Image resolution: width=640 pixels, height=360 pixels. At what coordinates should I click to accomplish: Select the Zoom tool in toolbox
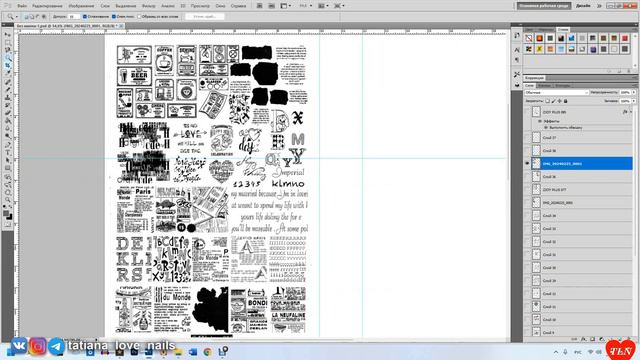click(x=8, y=200)
